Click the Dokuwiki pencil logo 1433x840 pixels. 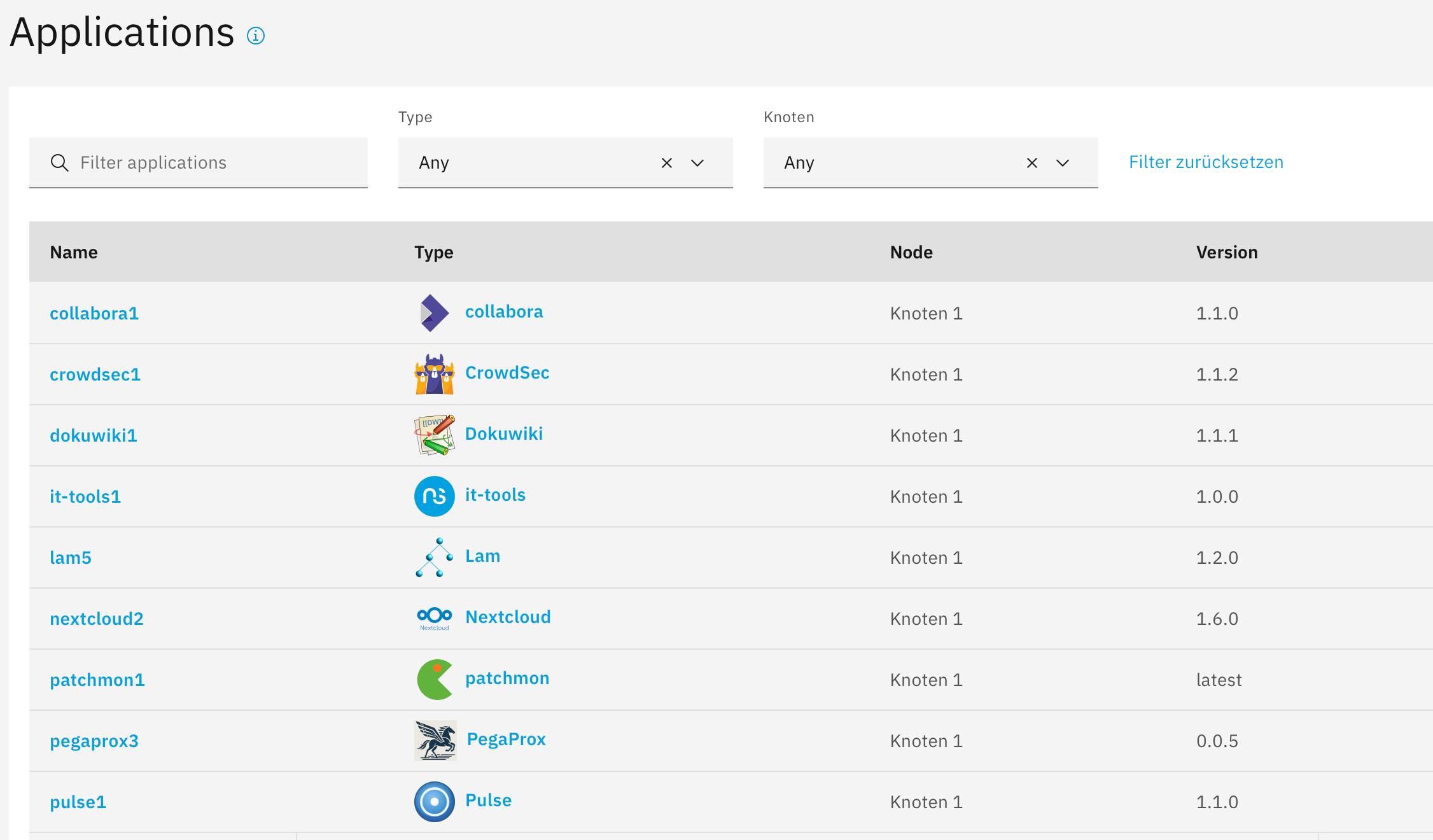tap(434, 435)
